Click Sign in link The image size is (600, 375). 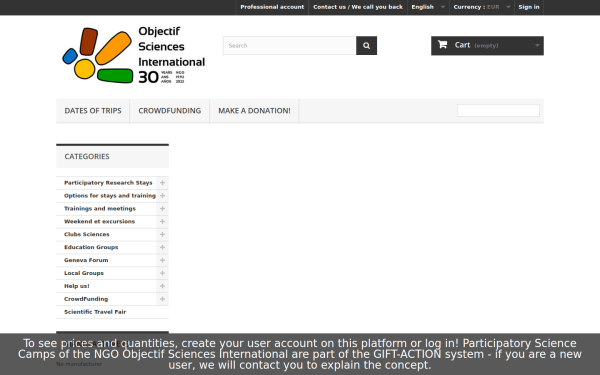(529, 7)
